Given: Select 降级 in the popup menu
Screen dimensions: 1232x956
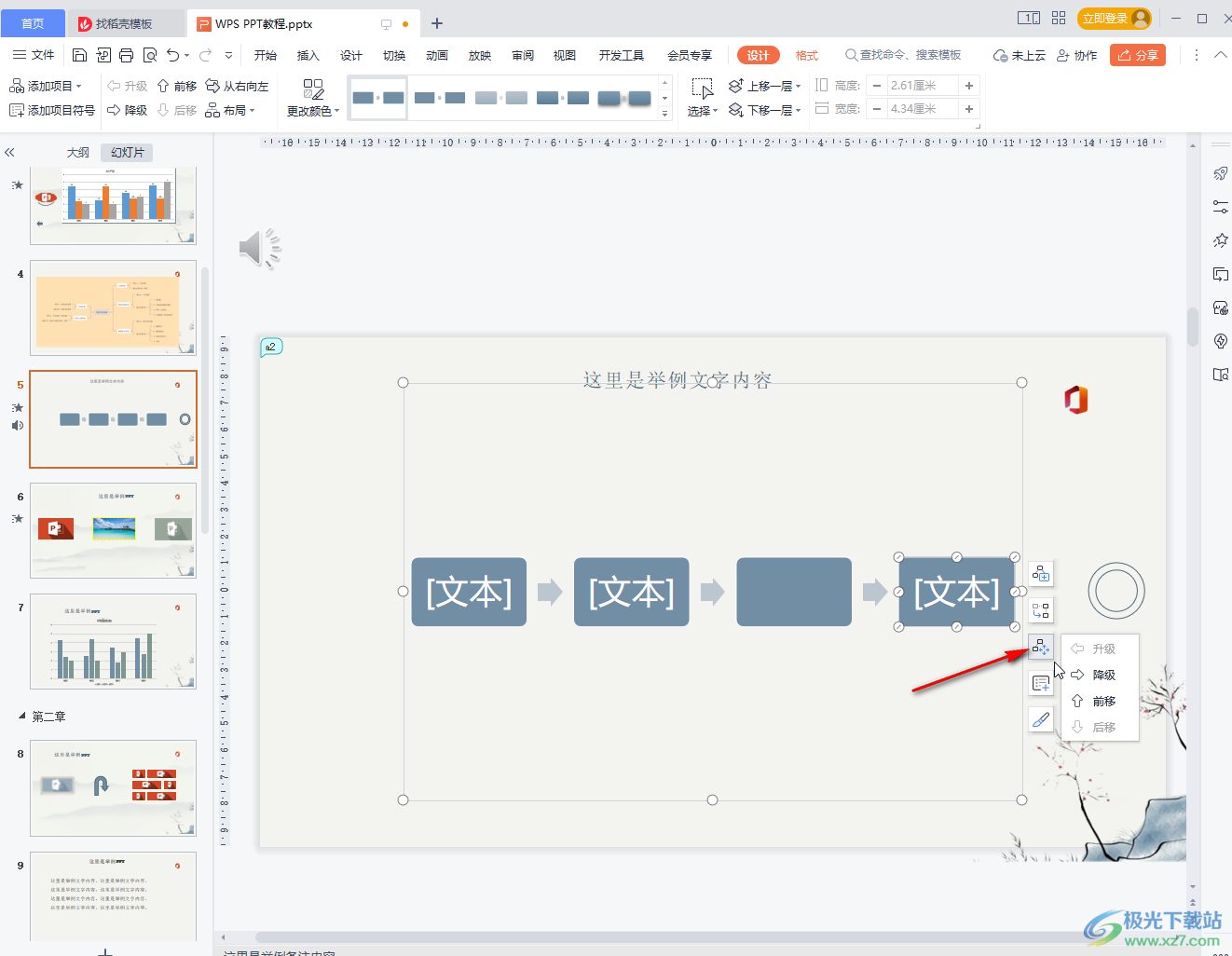Looking at the screenshot, I should pos(1103,675).
